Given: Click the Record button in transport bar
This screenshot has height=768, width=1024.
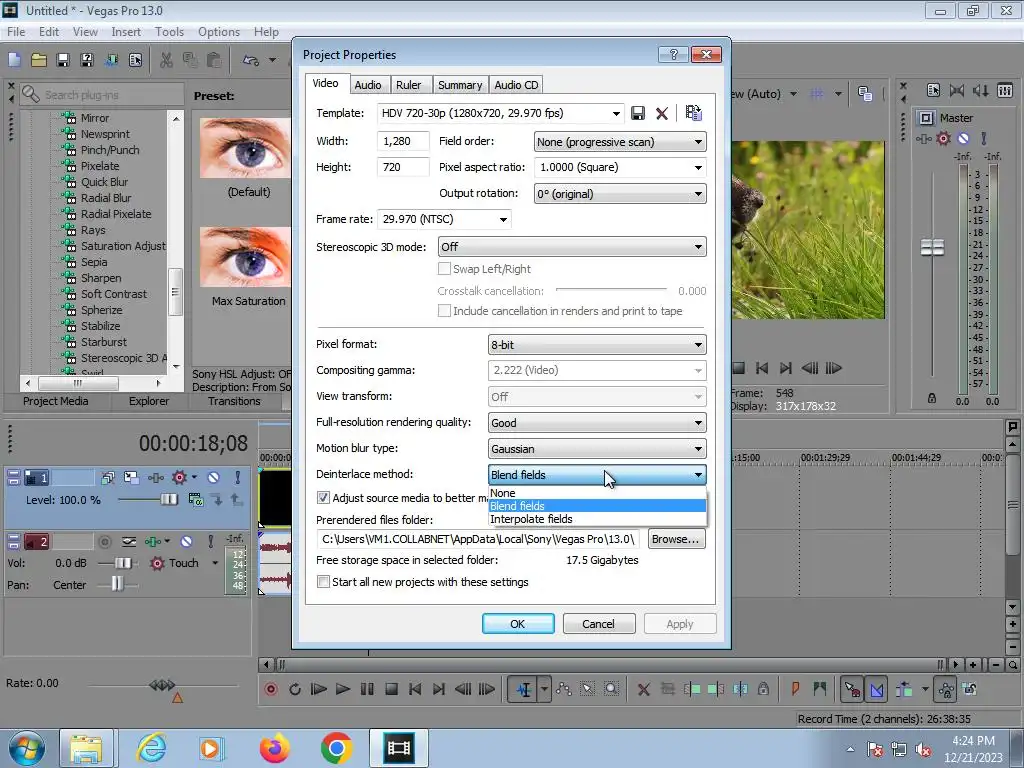Looking at the screenshot, I should pyautogui.click(x=270, y=689).
